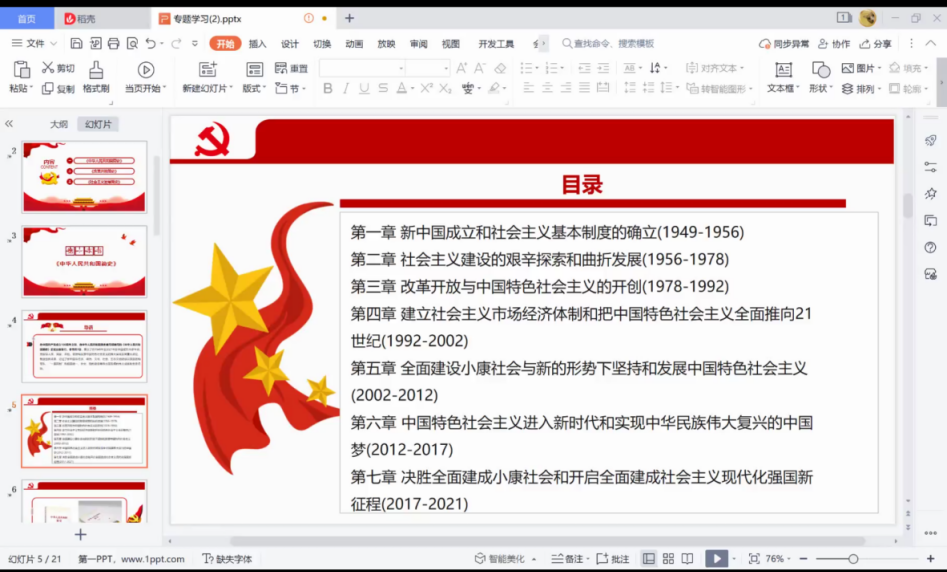Open the font name dropdown
This screenshot has height=572, width=947.
point(401,68)
